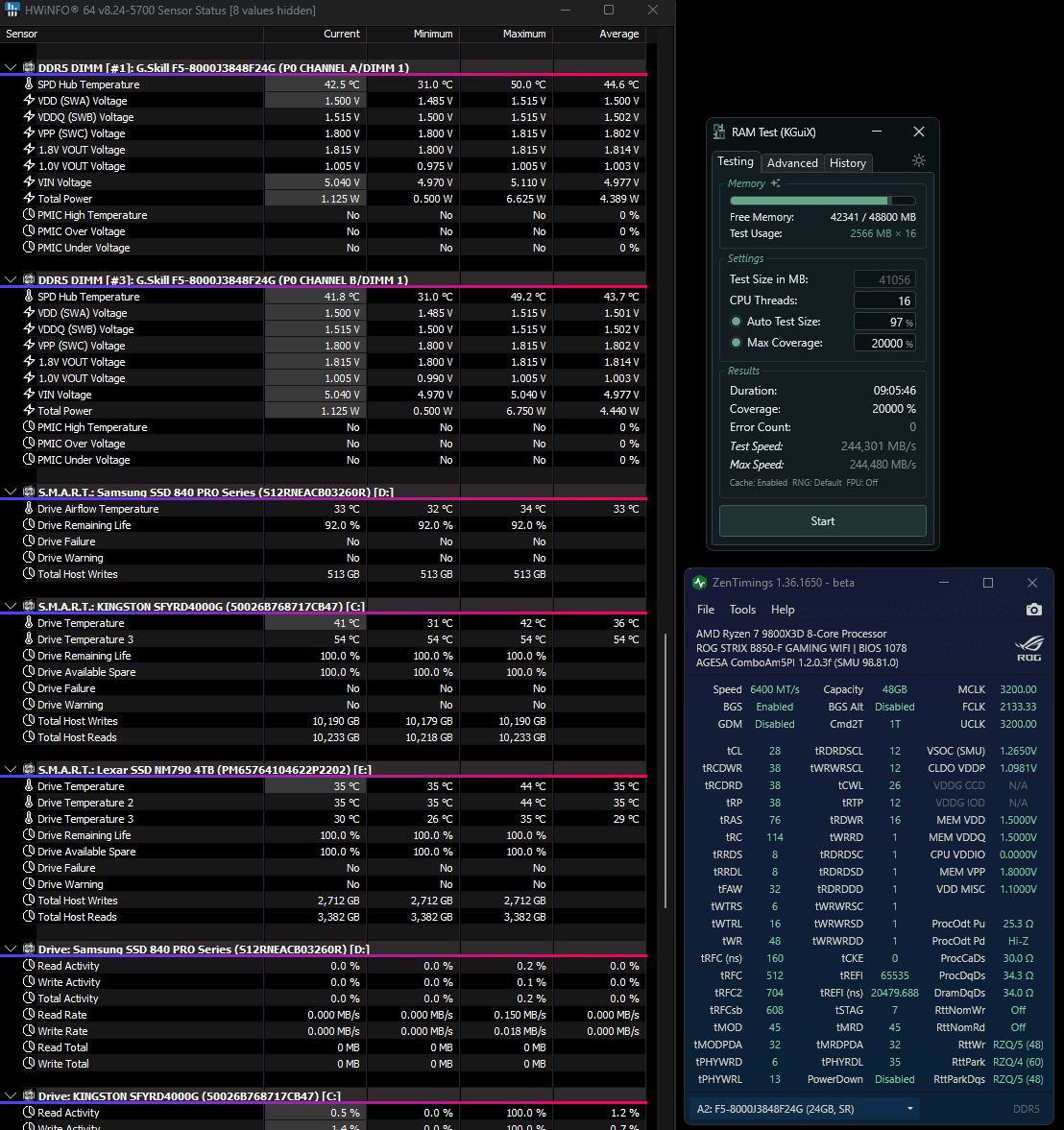Collapse S.M.A.R.T. Samsung SSD 840 PRO group
Screen dimensions: 1064x1130
[x=11, y=492]
